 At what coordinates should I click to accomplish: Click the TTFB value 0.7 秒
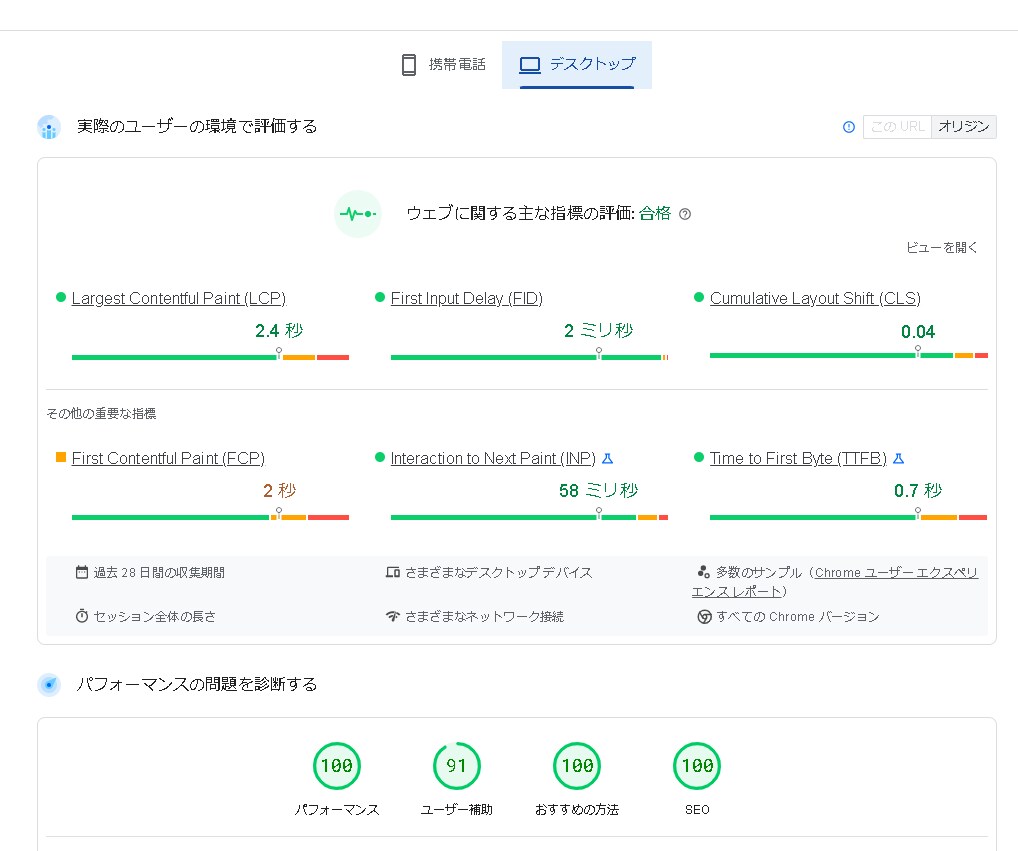click(x=918, y=491)
